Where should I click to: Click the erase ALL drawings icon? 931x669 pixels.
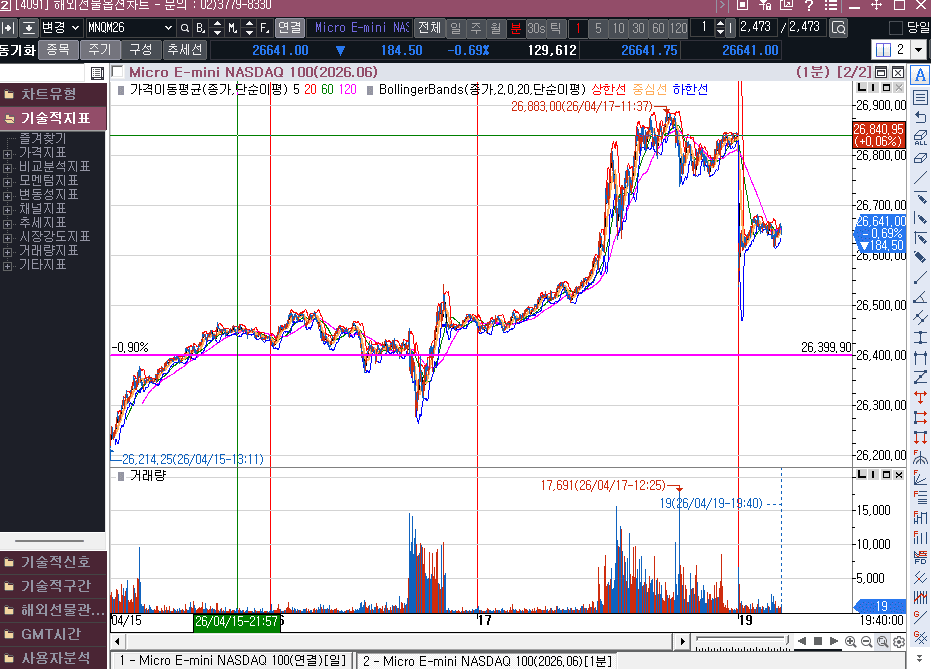click(920, 139)
